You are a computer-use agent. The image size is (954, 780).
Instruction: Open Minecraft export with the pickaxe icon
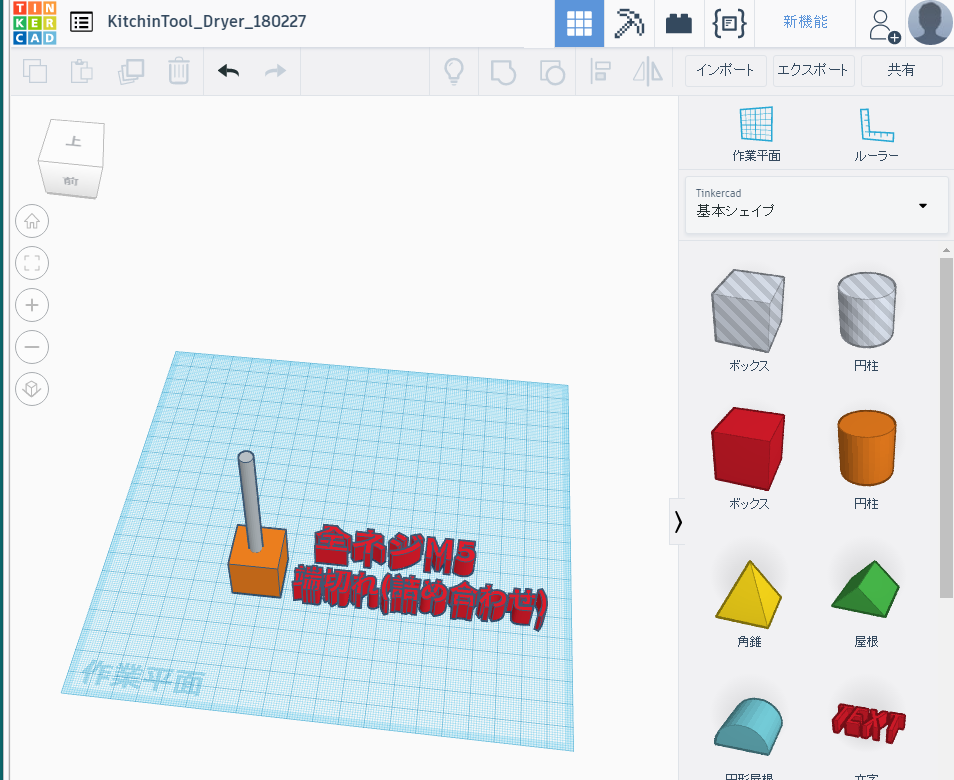(629, 22)
